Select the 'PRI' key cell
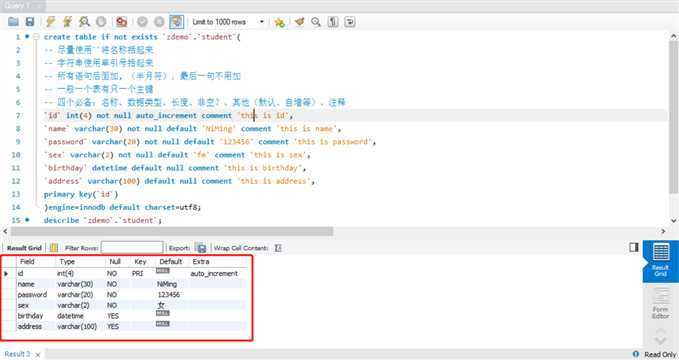This screenshot has height=360, width=679. coord(138,274)
